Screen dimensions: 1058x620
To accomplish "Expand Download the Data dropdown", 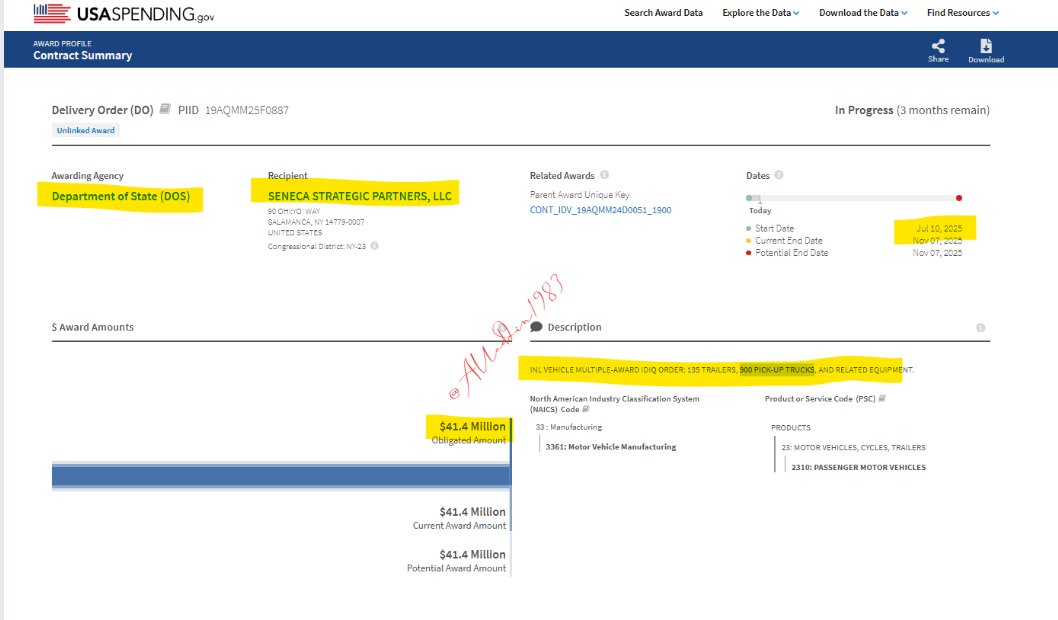I will tap(863, 13).
